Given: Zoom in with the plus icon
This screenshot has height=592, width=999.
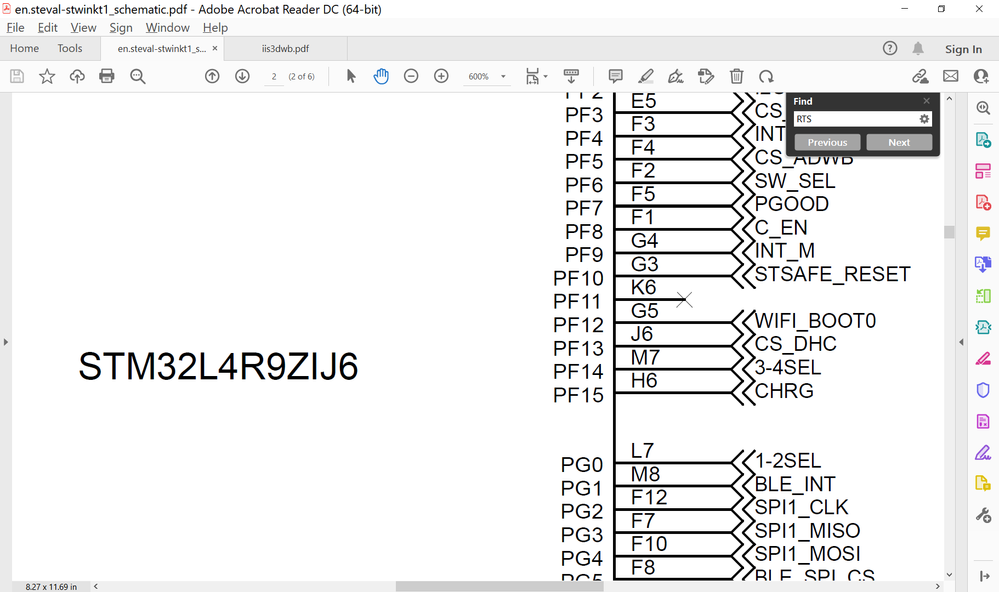Looking at the screenshot, I should point(441,76).
